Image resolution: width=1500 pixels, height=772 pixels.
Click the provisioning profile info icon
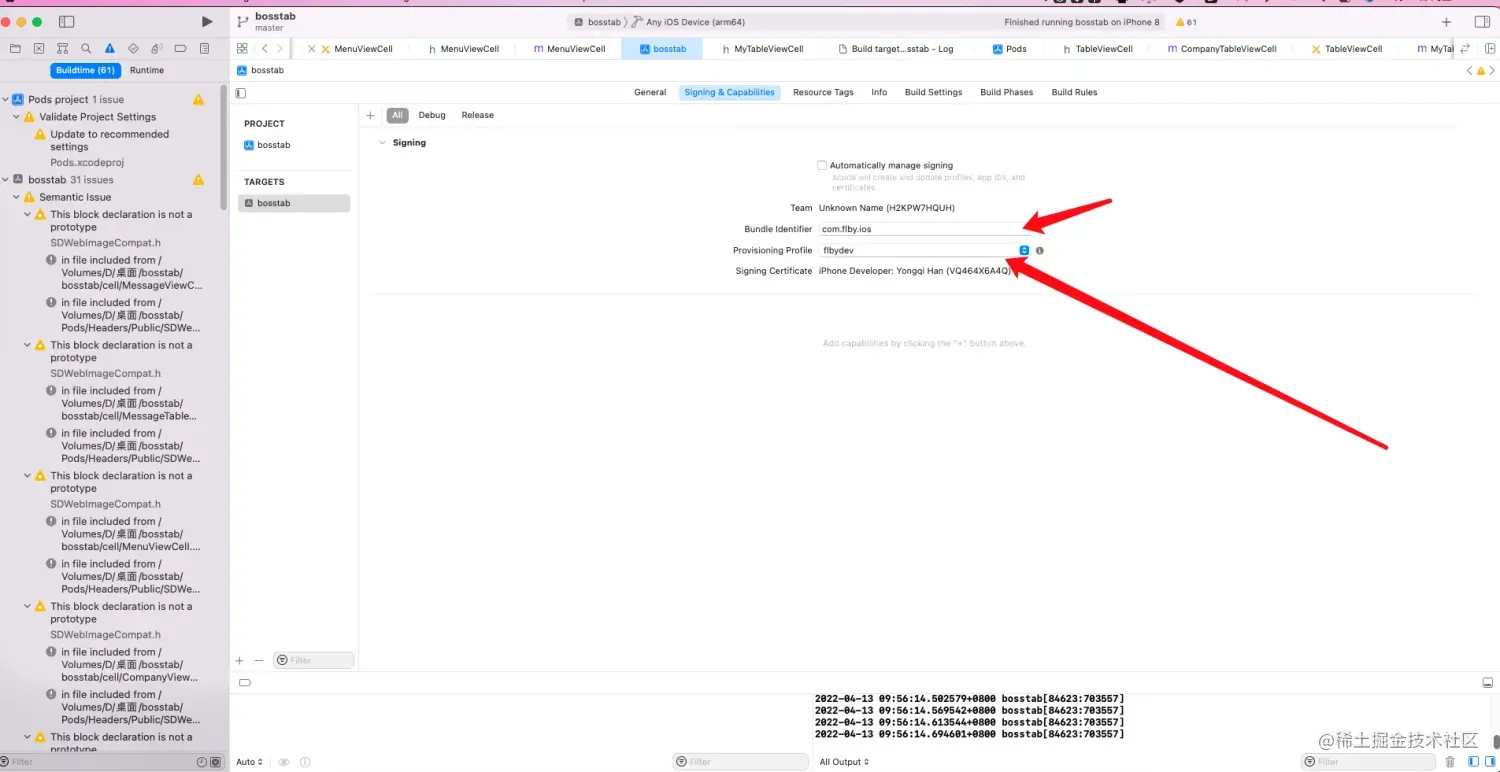(1040, 250)
